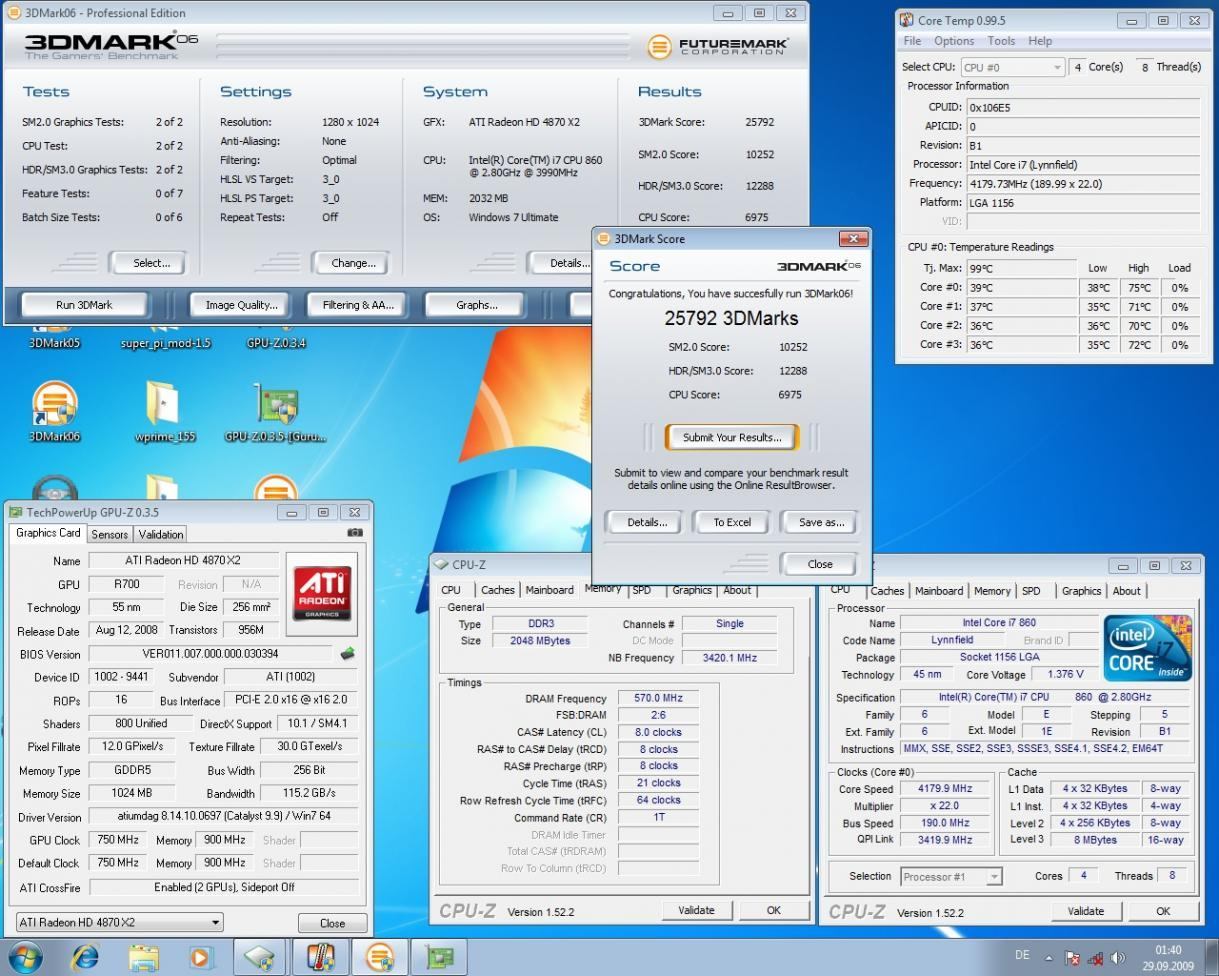Click the BIOS save chip icon in GPU-Z
Screen dimensions: 1219x976
(x=348, y=654)
